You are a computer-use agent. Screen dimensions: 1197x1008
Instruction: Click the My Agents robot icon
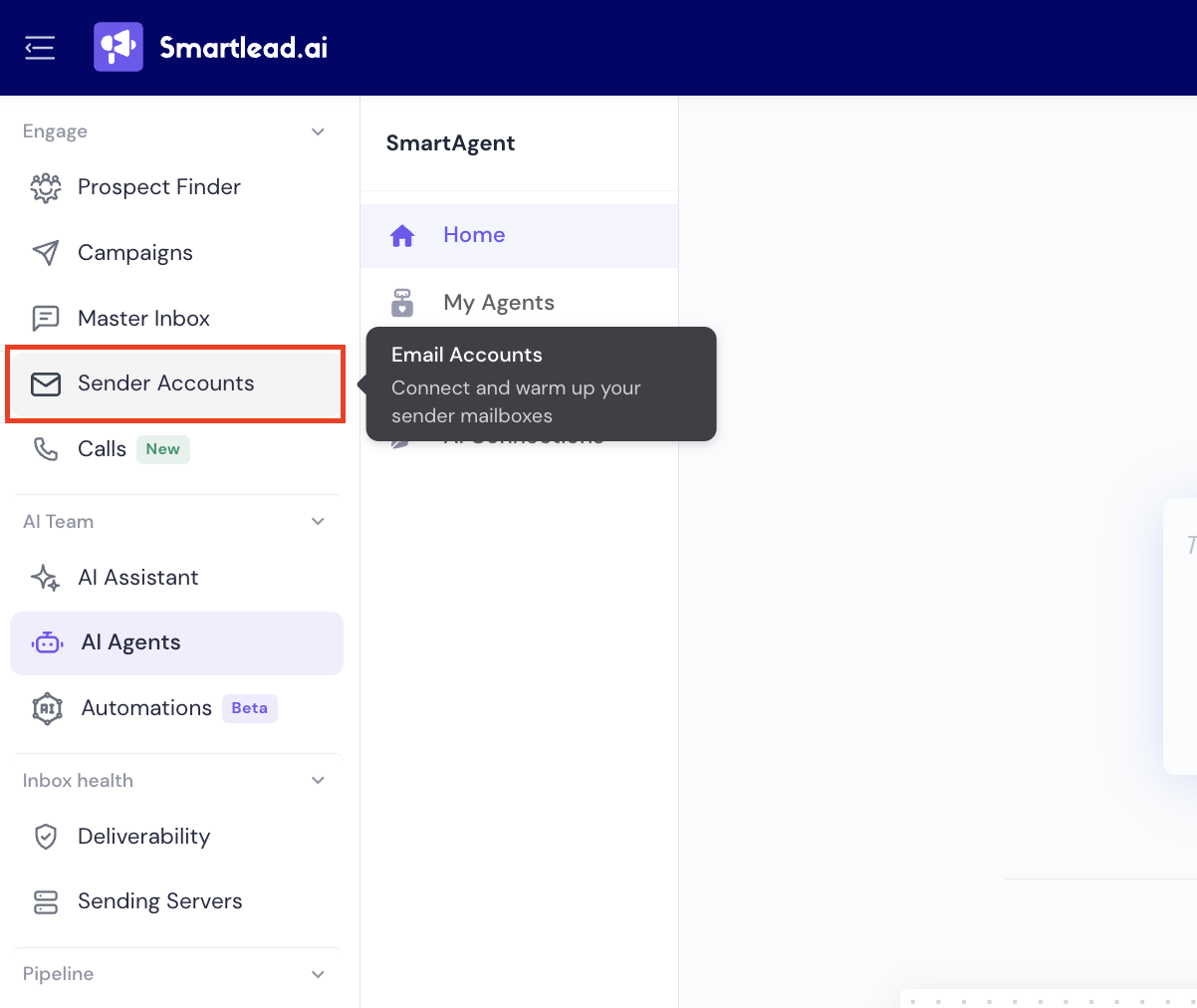coord(402,303)
